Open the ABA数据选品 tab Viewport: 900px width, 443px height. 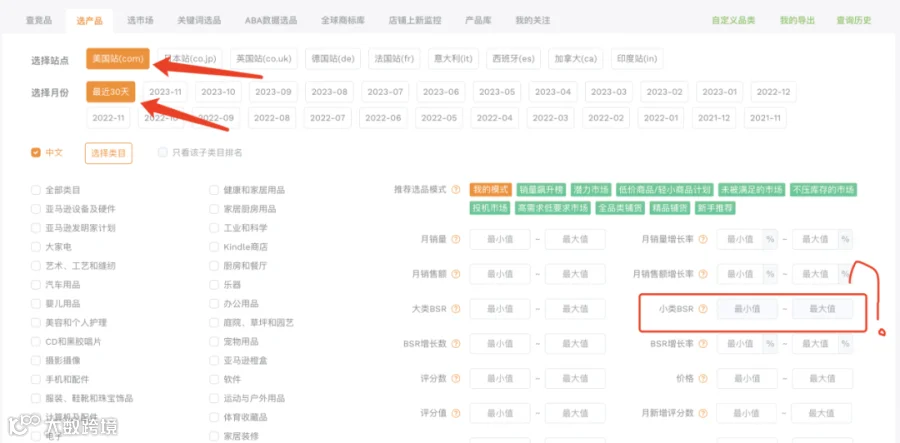271,21
